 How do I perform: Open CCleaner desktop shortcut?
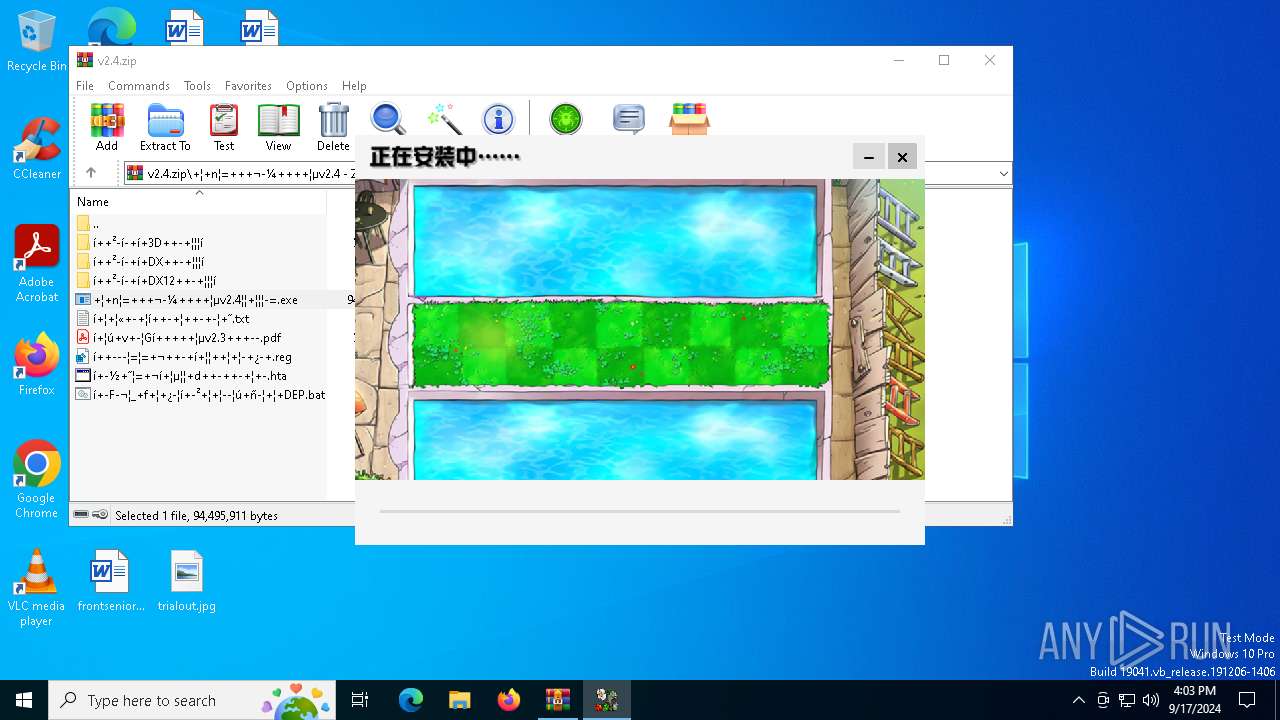tap(36, 148)
